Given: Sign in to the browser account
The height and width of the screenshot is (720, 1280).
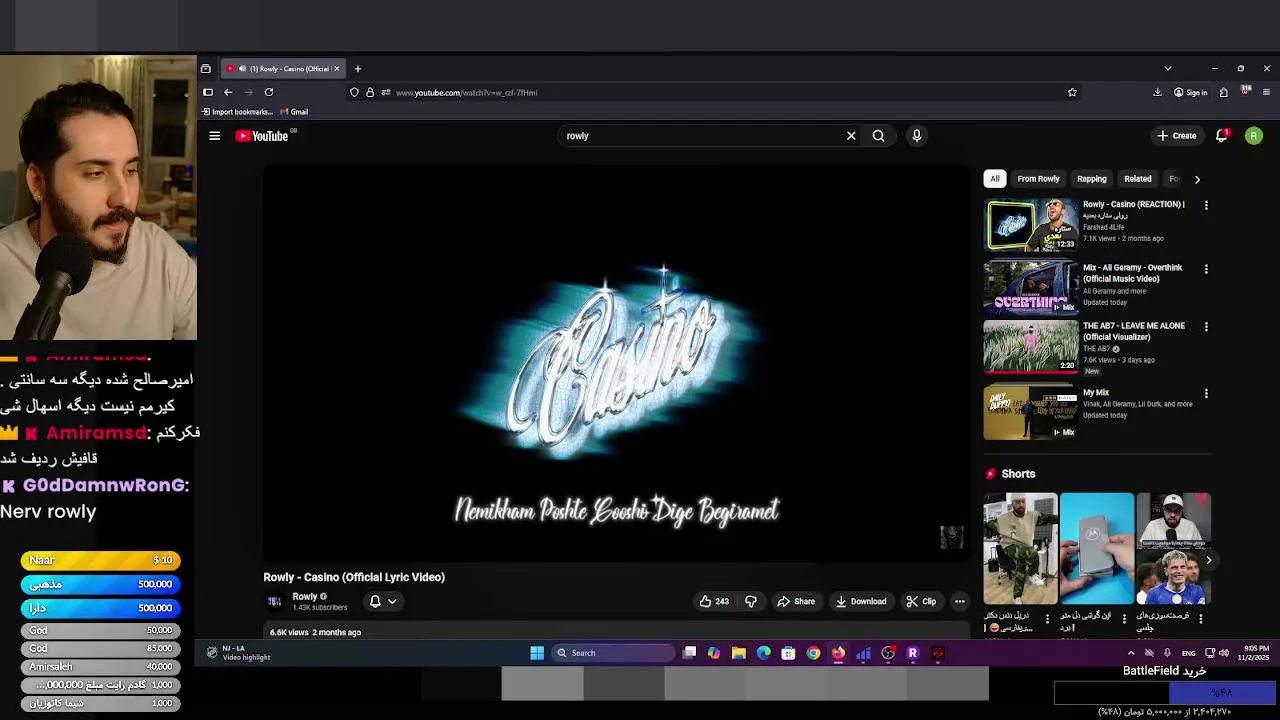Looking at the screenshot, I should (1190, 92).
